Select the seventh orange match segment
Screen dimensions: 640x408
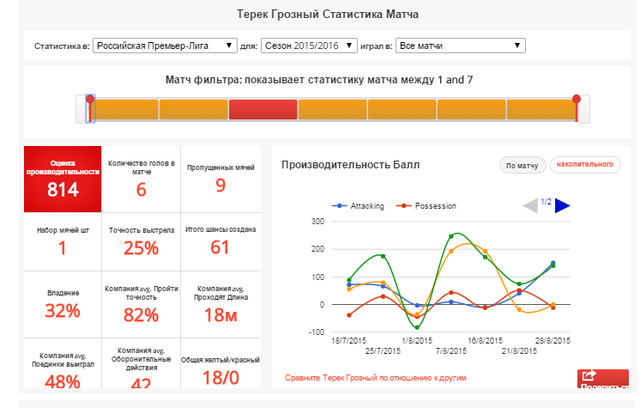541,109
